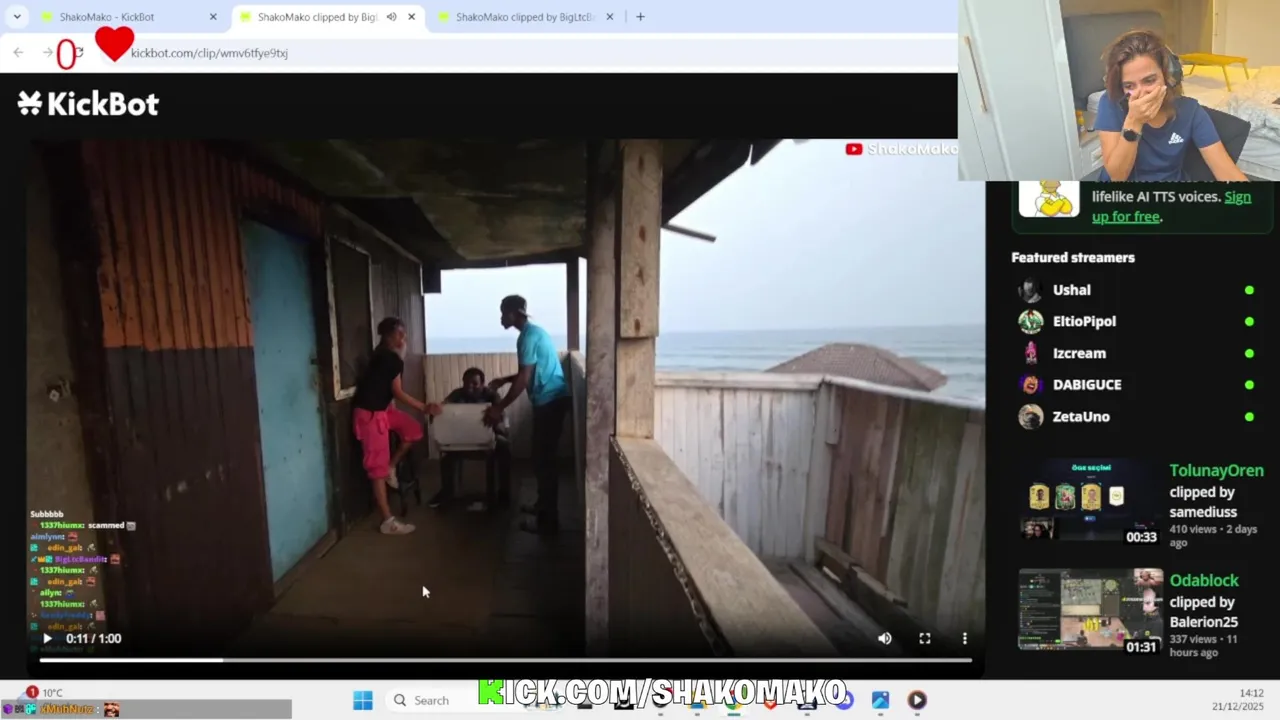The width and height of the screenshot is (1280, 720).
Task: Click EltioPipol's avatar icon
Action: click(1030, 321)
